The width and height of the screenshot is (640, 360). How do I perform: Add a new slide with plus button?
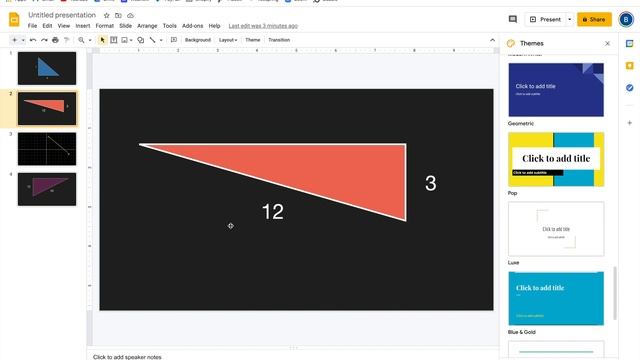click(x=14, y=40)
